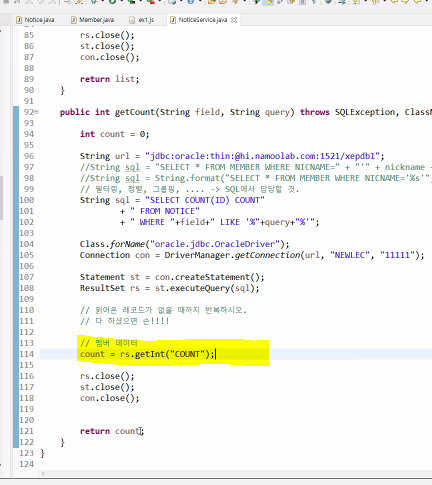Click line number 100 in the gutter
This screenshot has height=485, width=432.
(27, 200)
